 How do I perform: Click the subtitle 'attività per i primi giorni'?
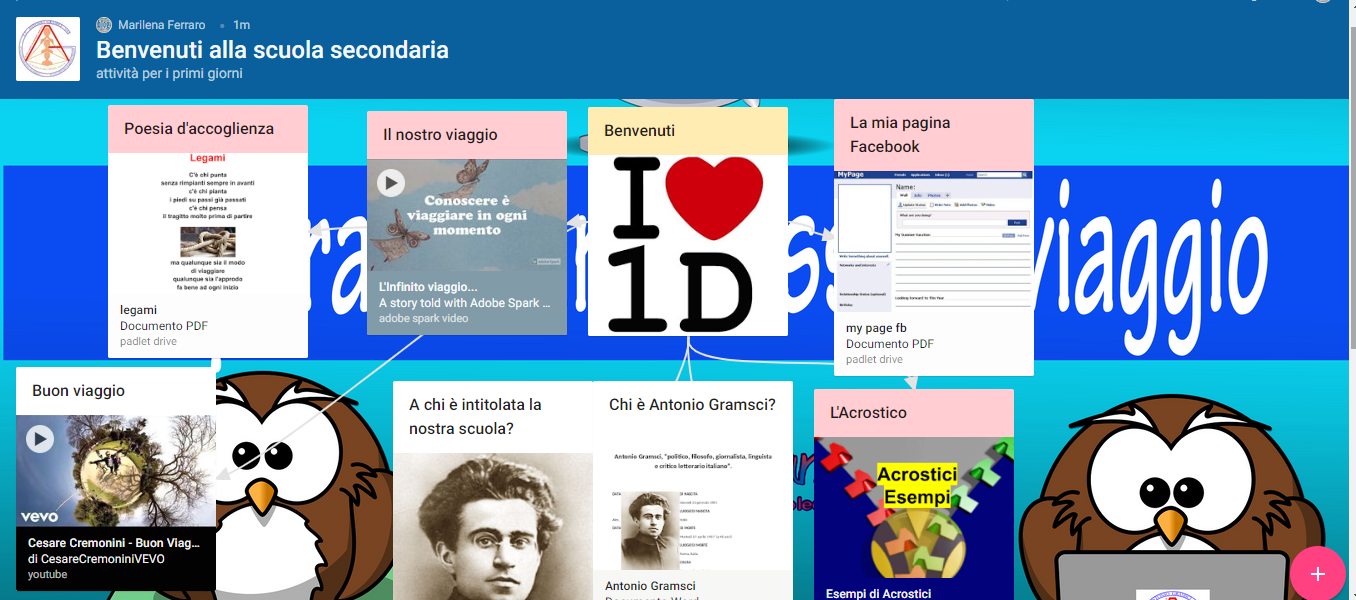click(169, 73)
